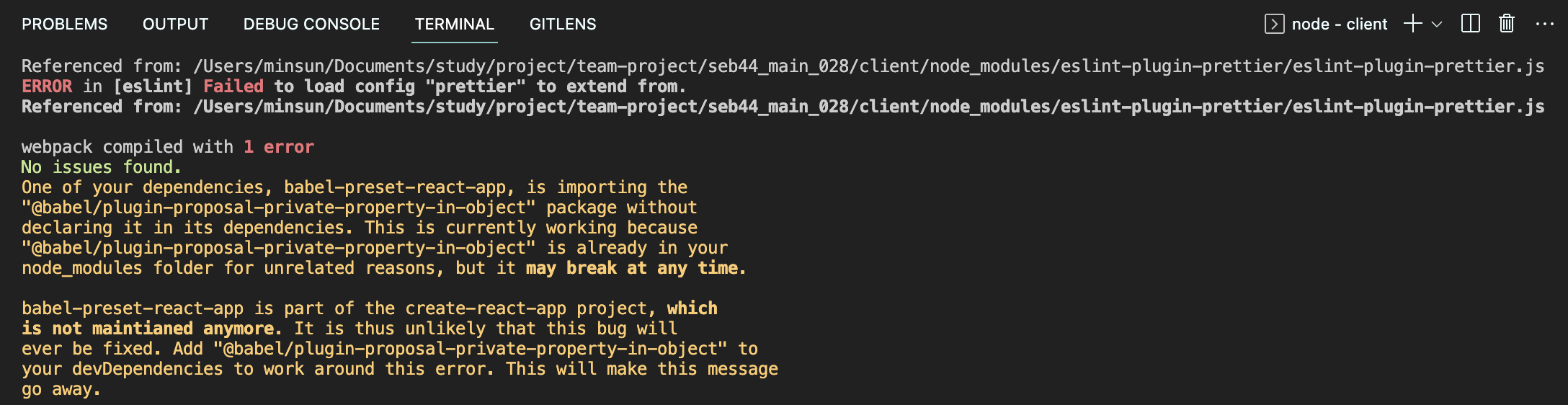Click the green "No issues found." line
Viewport: 1568px width, 405px height.
(102, 167)
